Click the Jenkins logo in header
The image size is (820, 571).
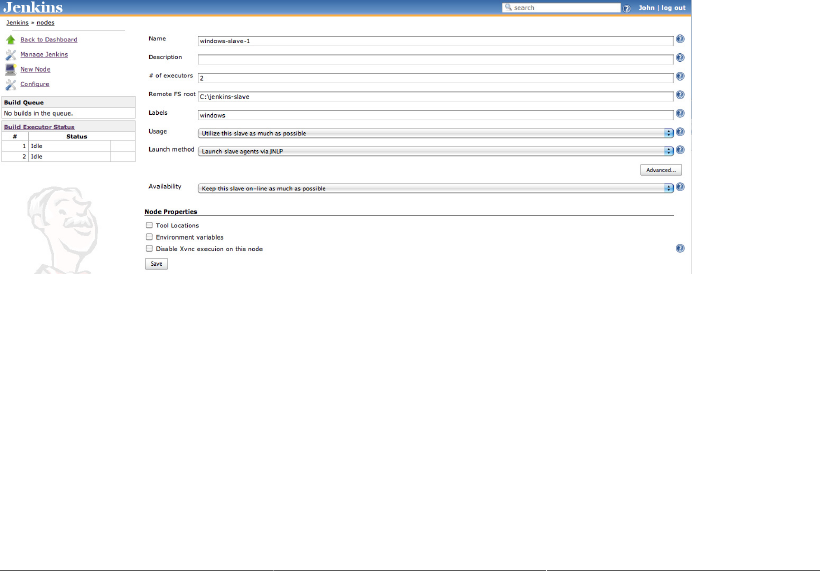[x=33, y=7]
